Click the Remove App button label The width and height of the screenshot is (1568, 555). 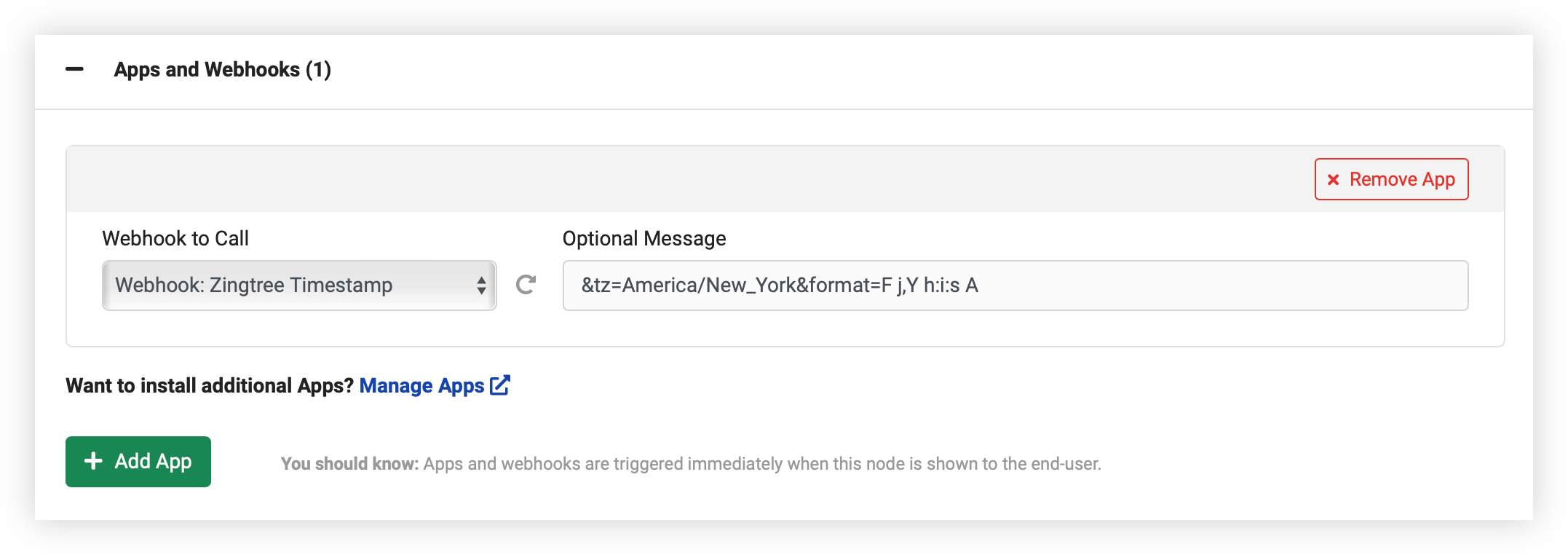(1401, 179)
